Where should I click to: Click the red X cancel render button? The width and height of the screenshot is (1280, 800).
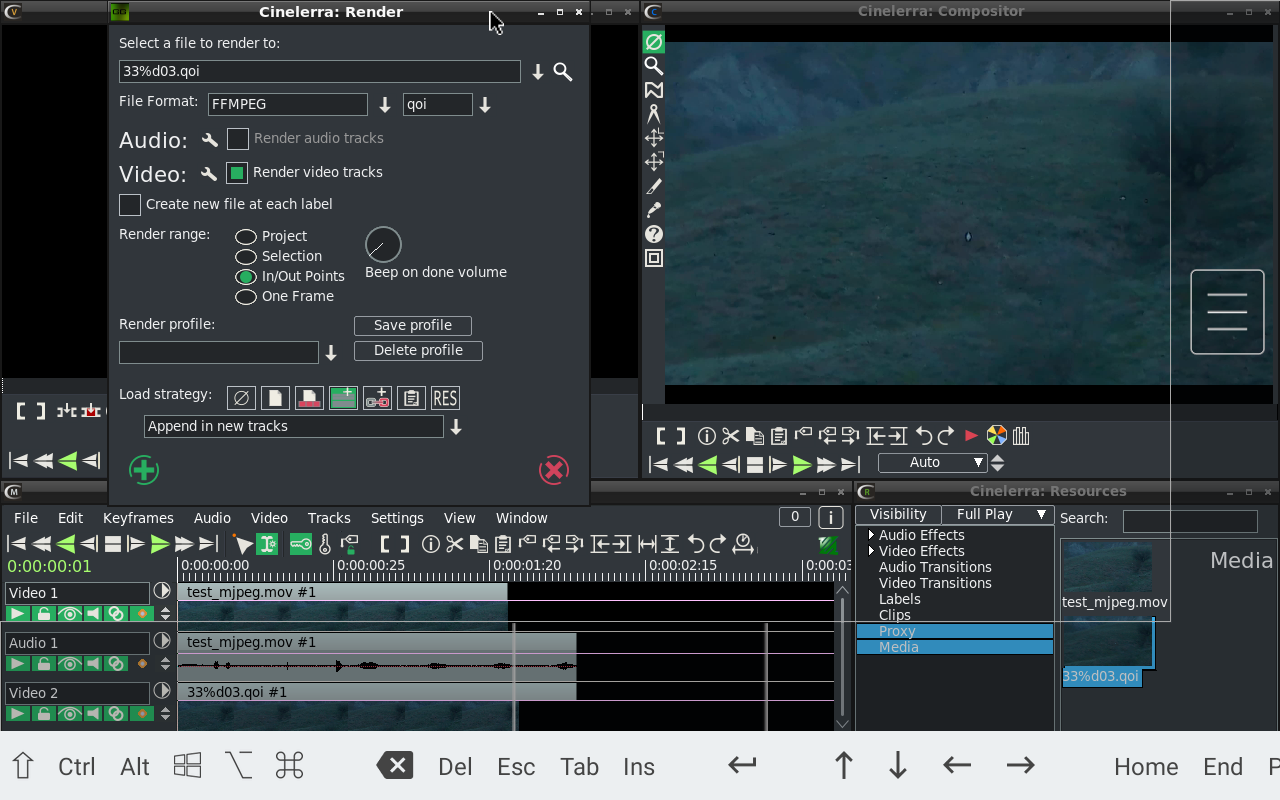click(x=553, y=469)
